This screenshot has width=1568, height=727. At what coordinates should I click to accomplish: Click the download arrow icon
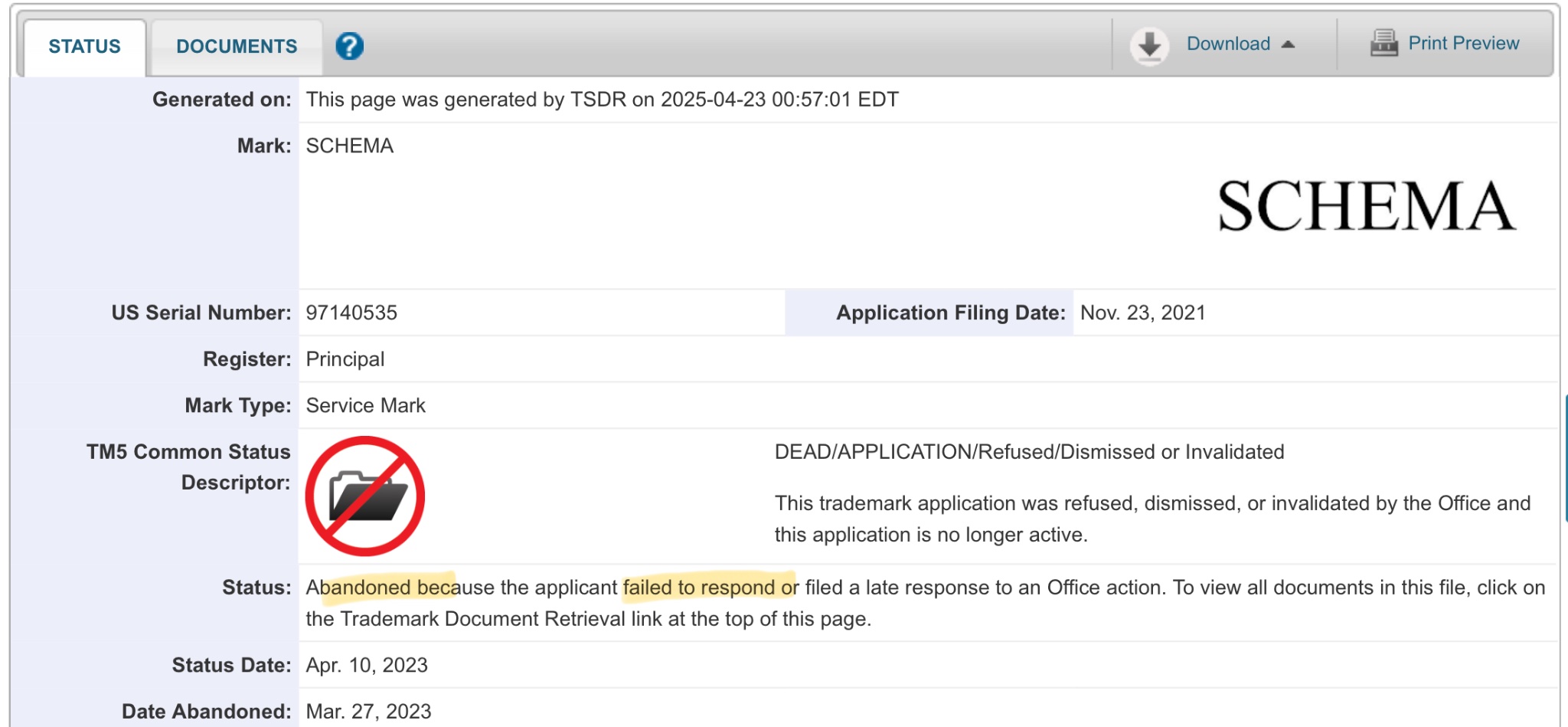pyautogui.click(x=1149, y=46)
